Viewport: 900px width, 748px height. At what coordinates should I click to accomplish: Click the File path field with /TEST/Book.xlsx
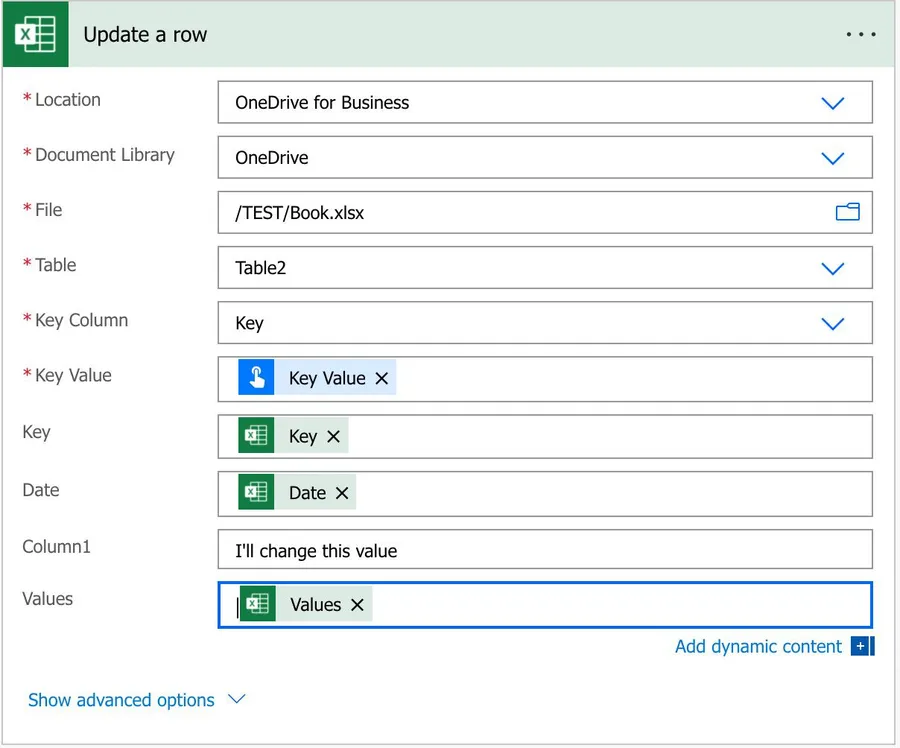pos(520,213)
